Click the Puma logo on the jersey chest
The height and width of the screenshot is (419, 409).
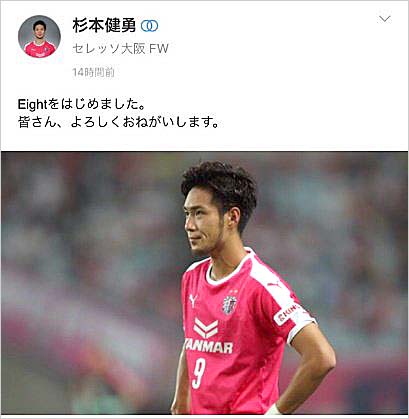(193, 300)
